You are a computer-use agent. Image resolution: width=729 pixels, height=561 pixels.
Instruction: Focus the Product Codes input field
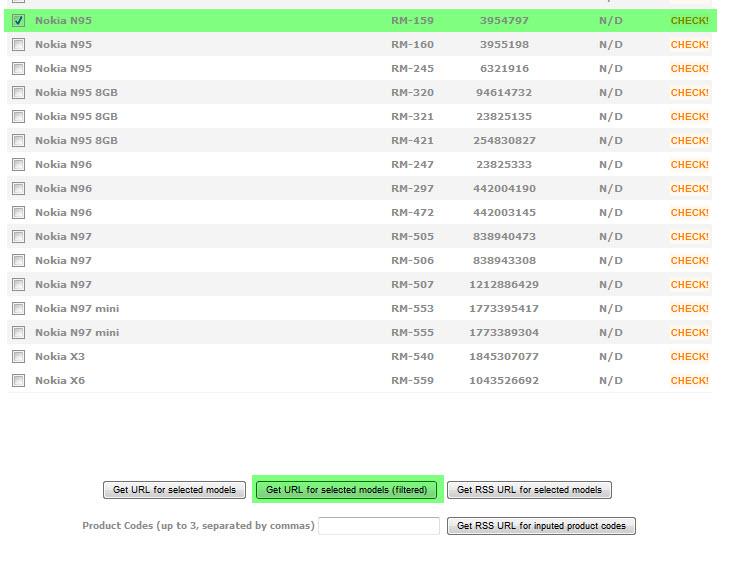379,526
